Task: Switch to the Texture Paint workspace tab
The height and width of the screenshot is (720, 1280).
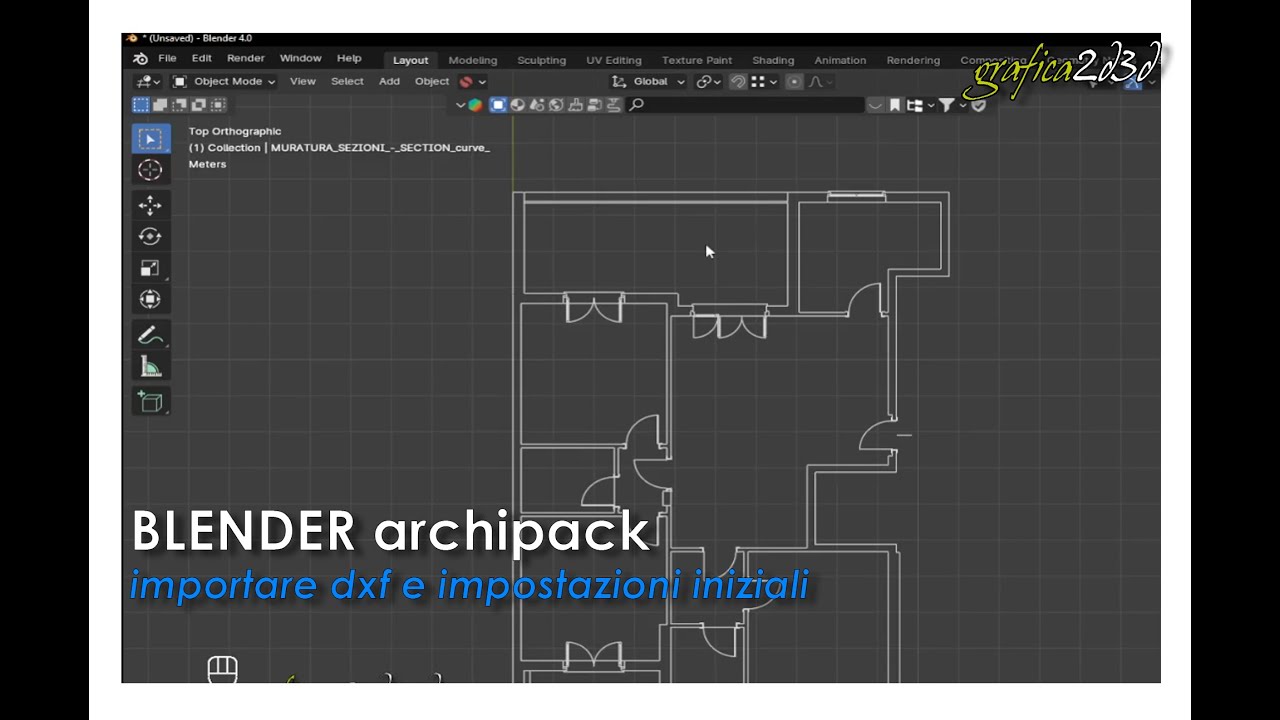Action: (x=697, y=60)
